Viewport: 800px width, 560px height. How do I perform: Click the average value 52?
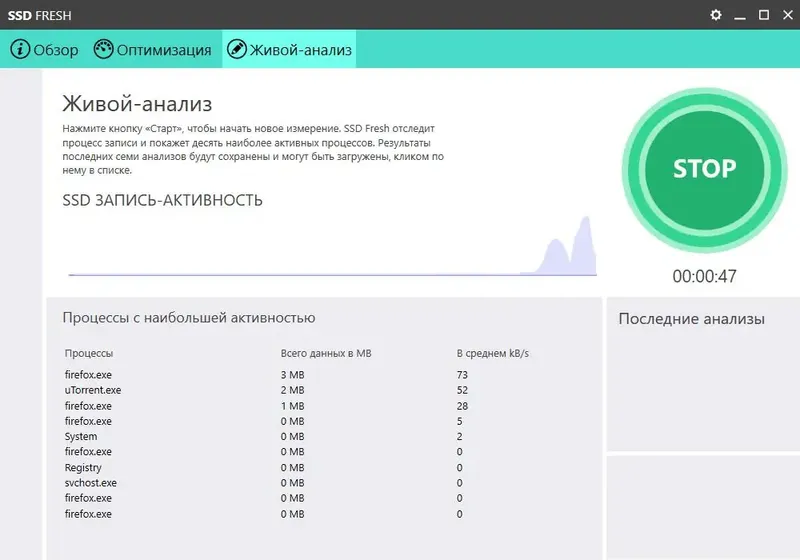coord(462,390)
